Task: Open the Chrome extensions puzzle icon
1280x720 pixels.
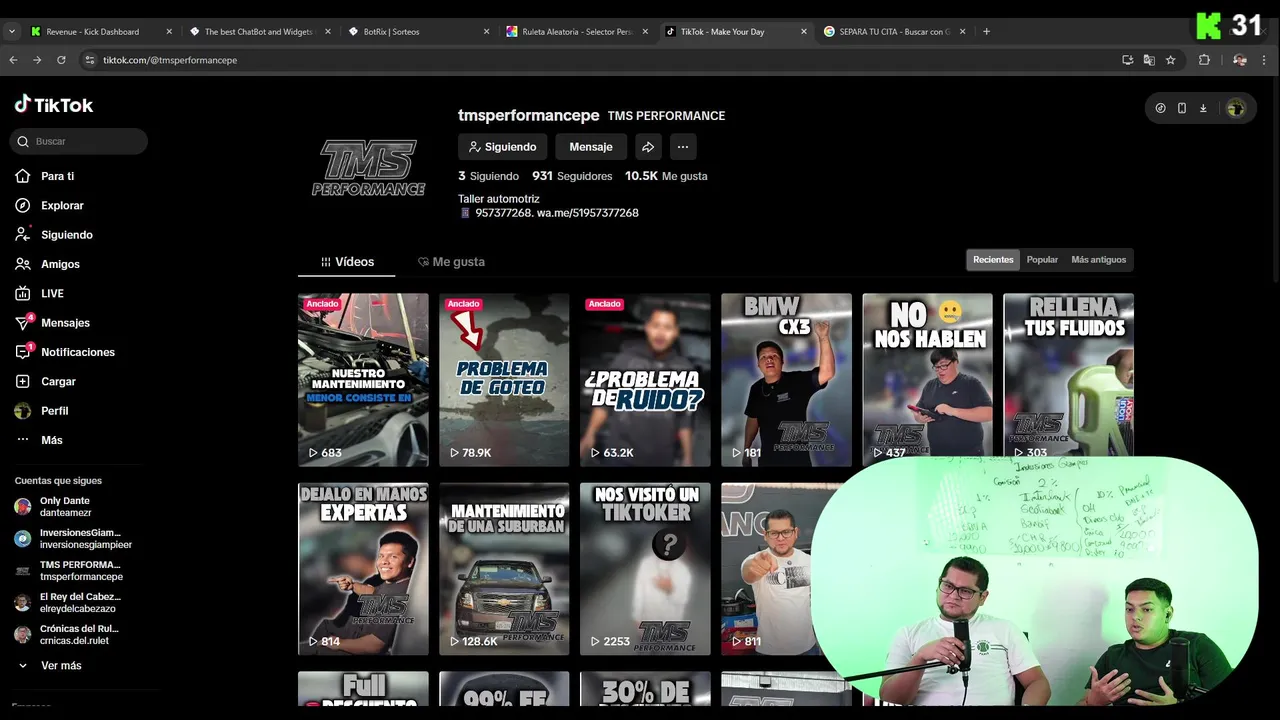Action: point(1204,60)
